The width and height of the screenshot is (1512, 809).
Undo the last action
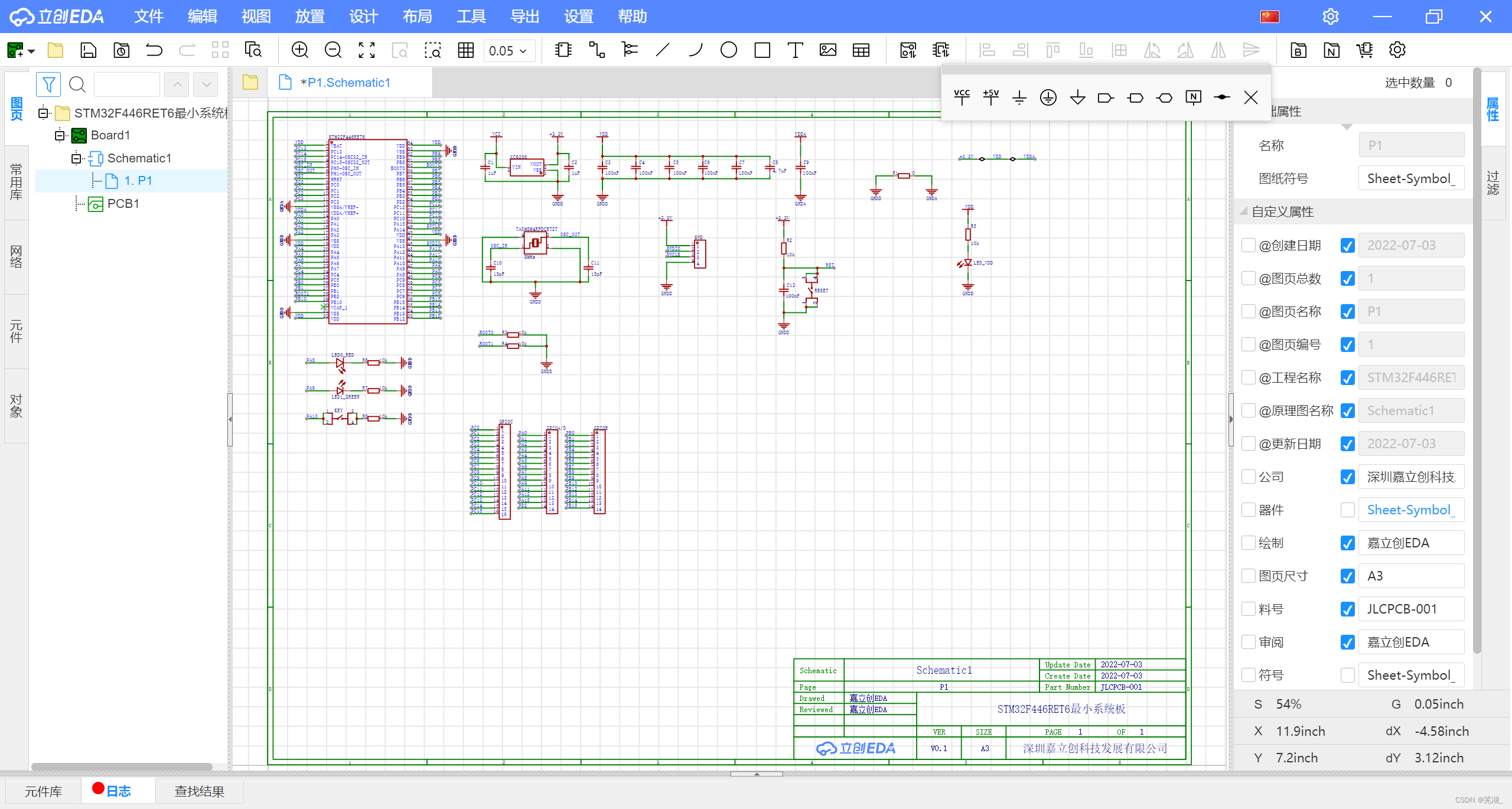tap(154, 50)
